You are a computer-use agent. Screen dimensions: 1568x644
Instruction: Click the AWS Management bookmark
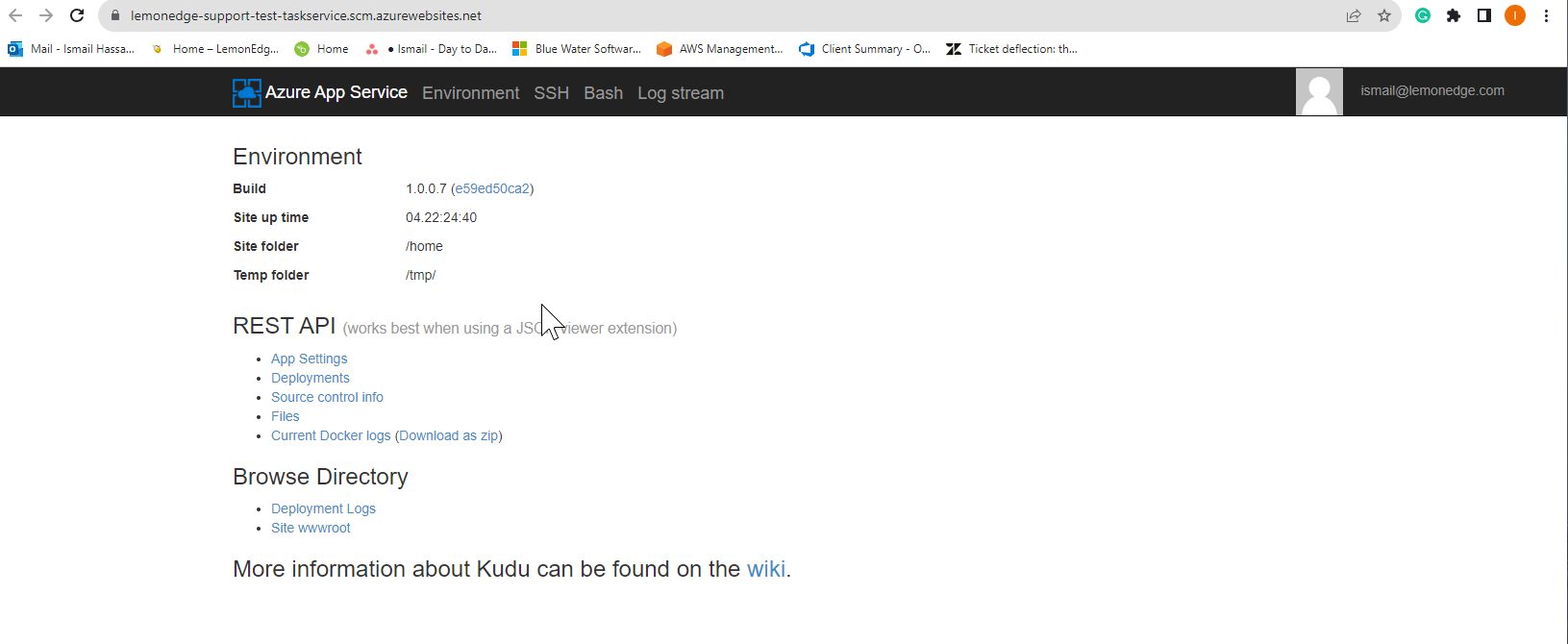pos(719,49)
